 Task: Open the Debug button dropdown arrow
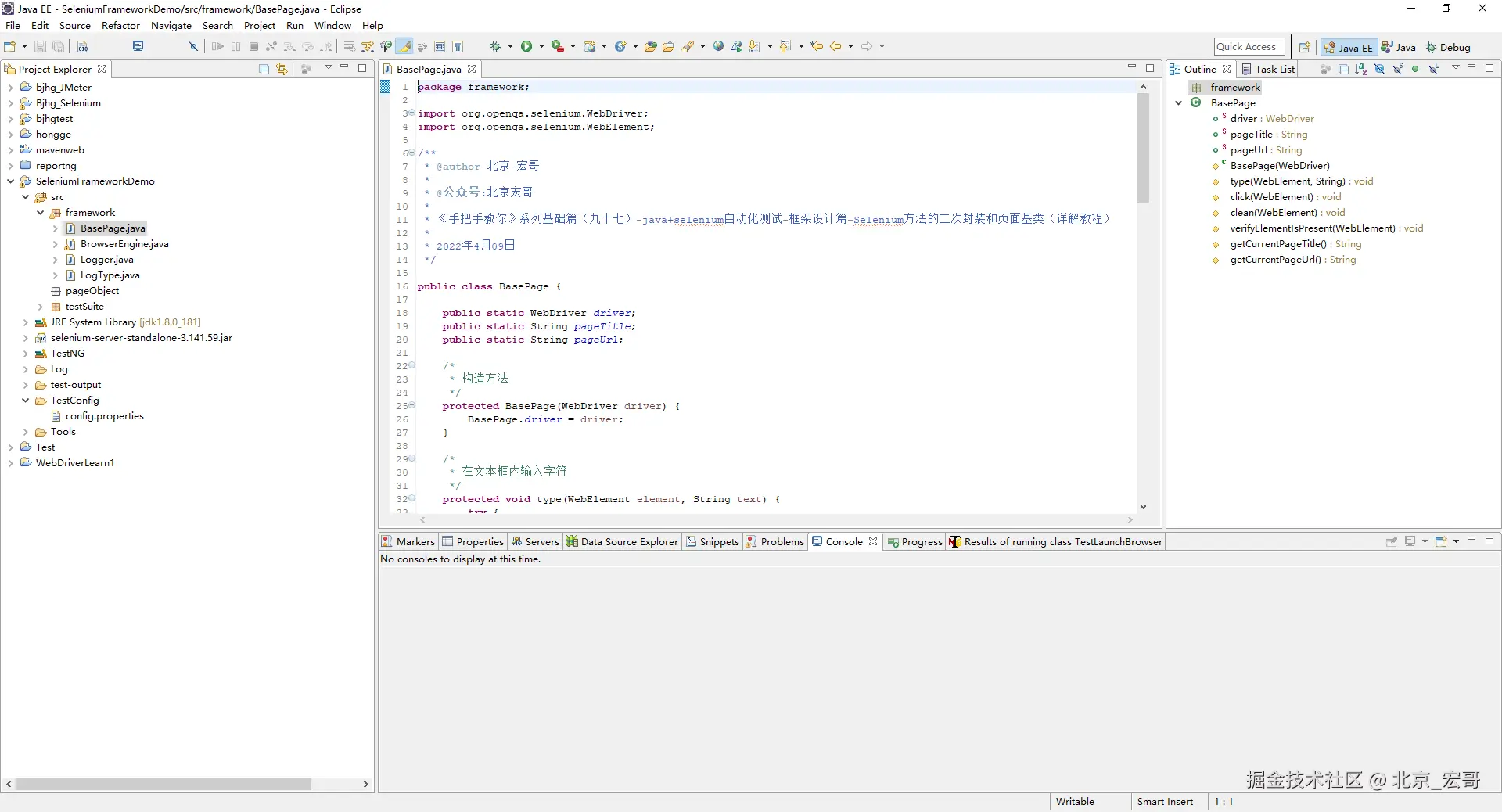[x=510, y=47]
